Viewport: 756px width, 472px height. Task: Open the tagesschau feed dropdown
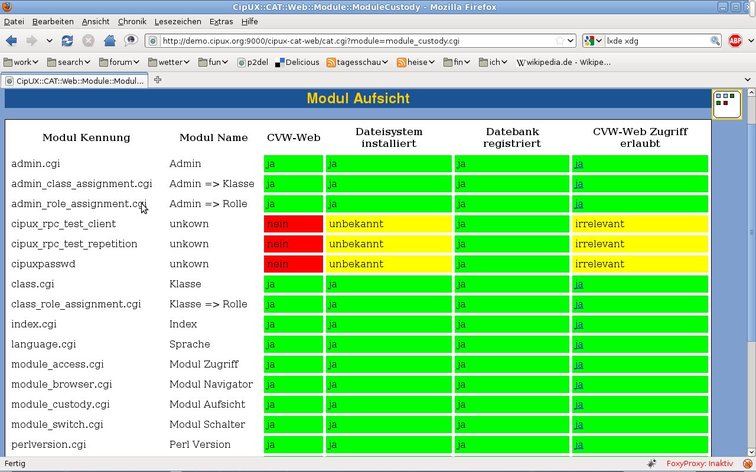click(357, 62)
